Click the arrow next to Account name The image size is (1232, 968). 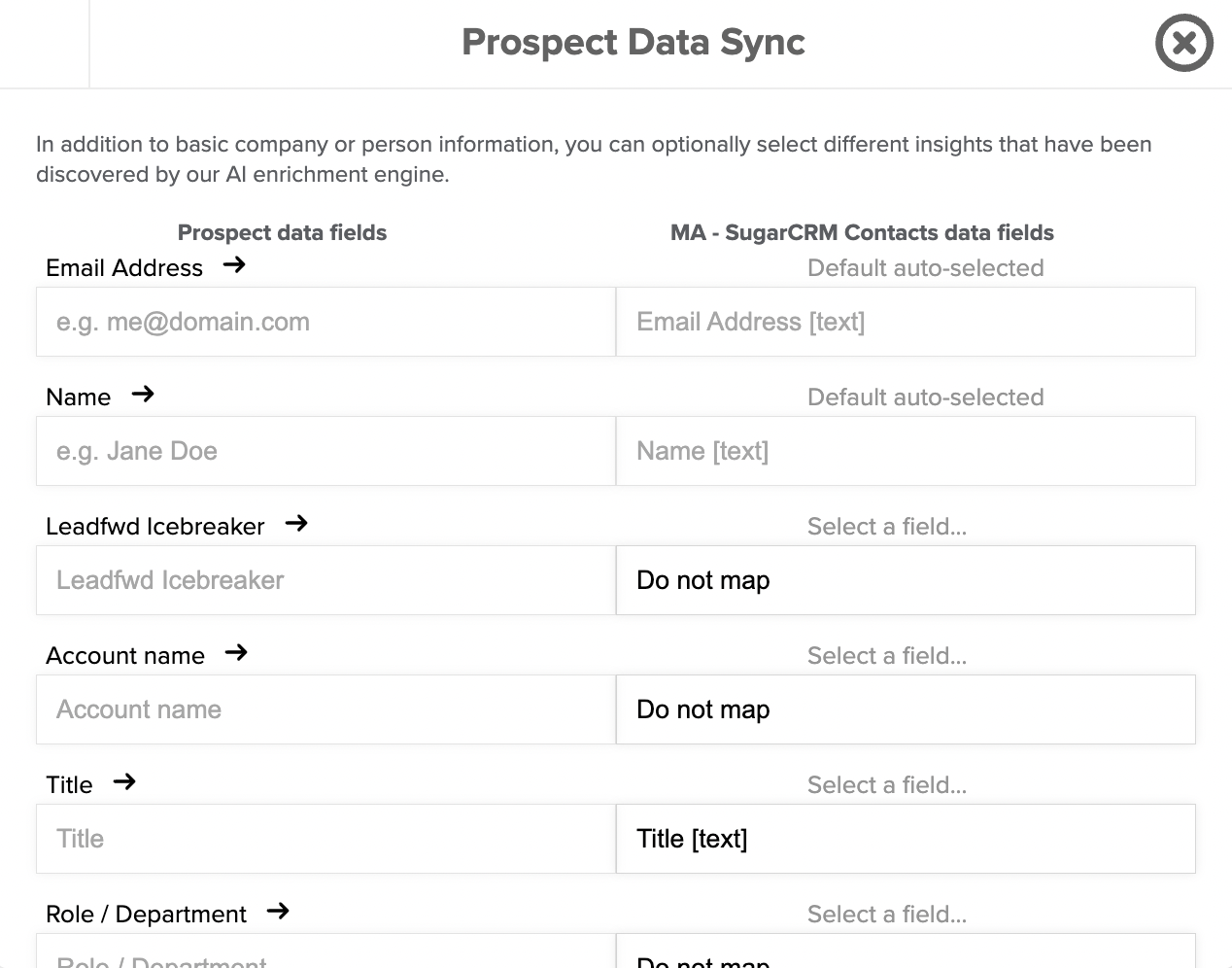coord(236,652)
